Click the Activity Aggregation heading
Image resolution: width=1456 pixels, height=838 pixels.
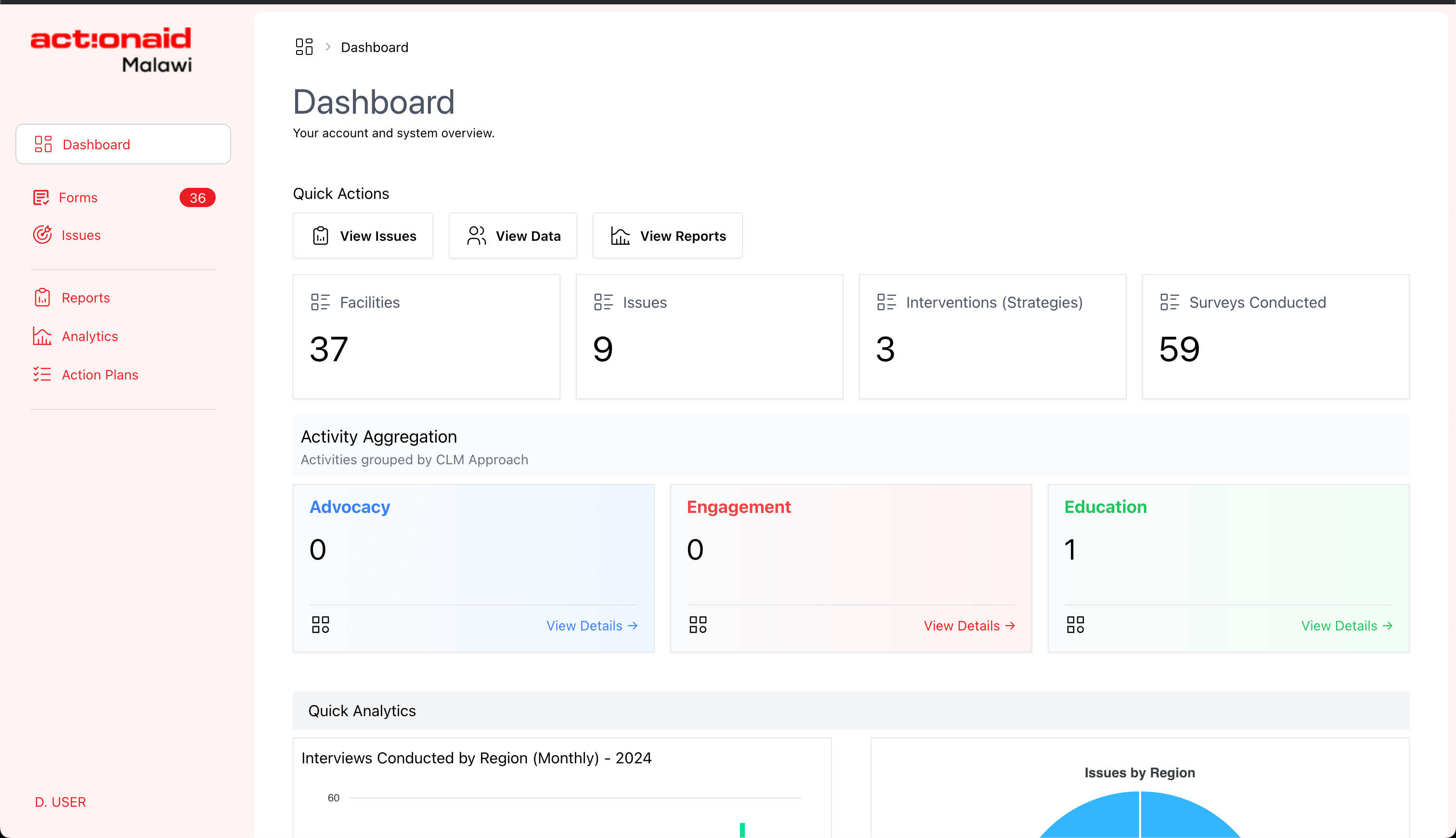(x=378, y=436)
